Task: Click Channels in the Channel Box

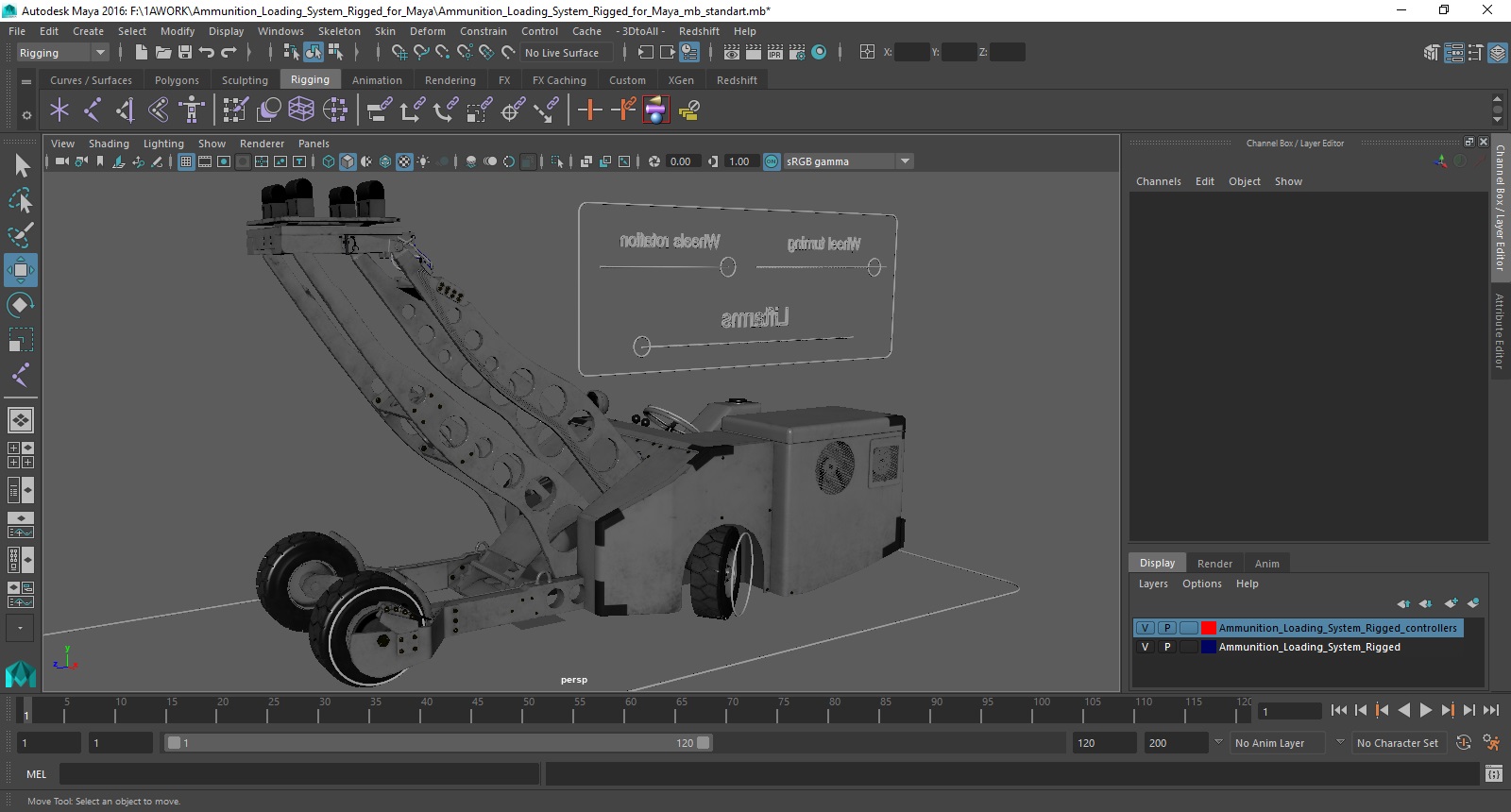Action: pyautogui.click(x=1158, y=181)
